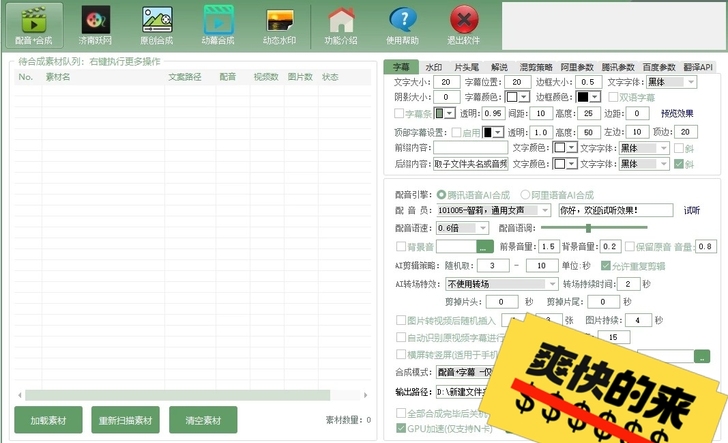Open 前缀内容 文字颜色 dropdown
This screenshot has height=443, width=728.
[565, 148]
